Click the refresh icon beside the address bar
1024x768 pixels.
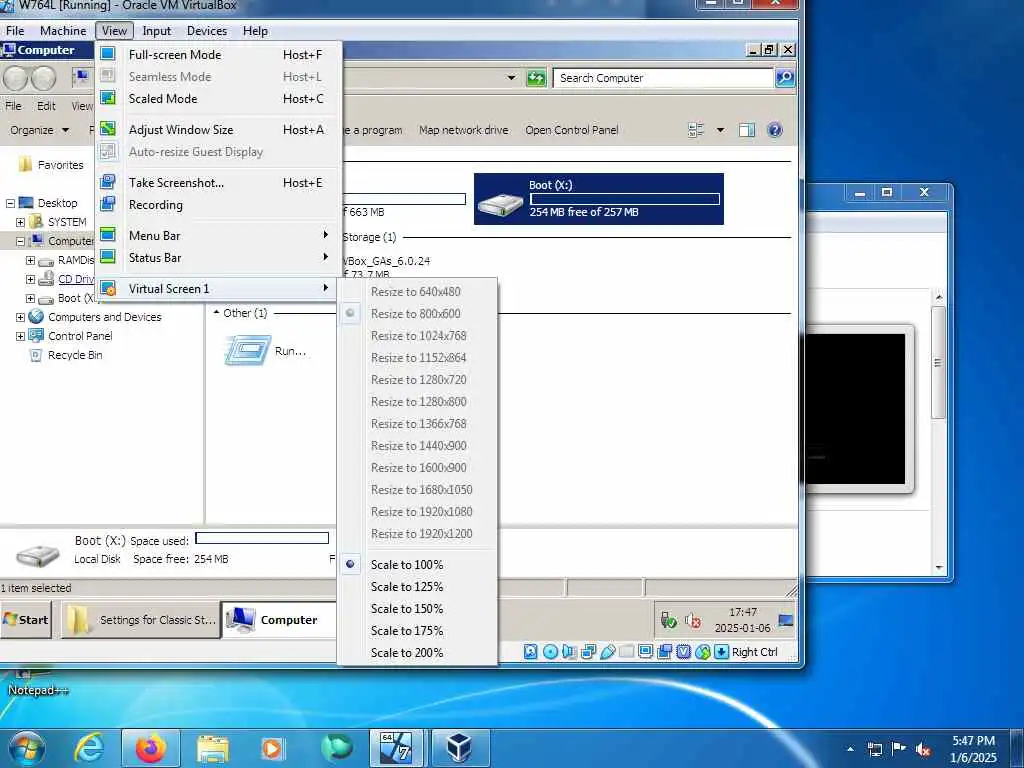pos(536,78)
